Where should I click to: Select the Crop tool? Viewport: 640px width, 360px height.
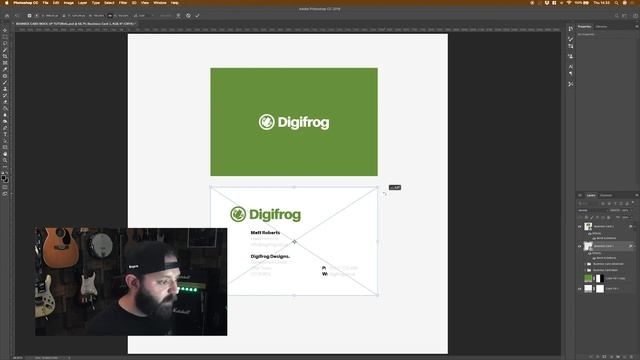[x=5, y=56]
